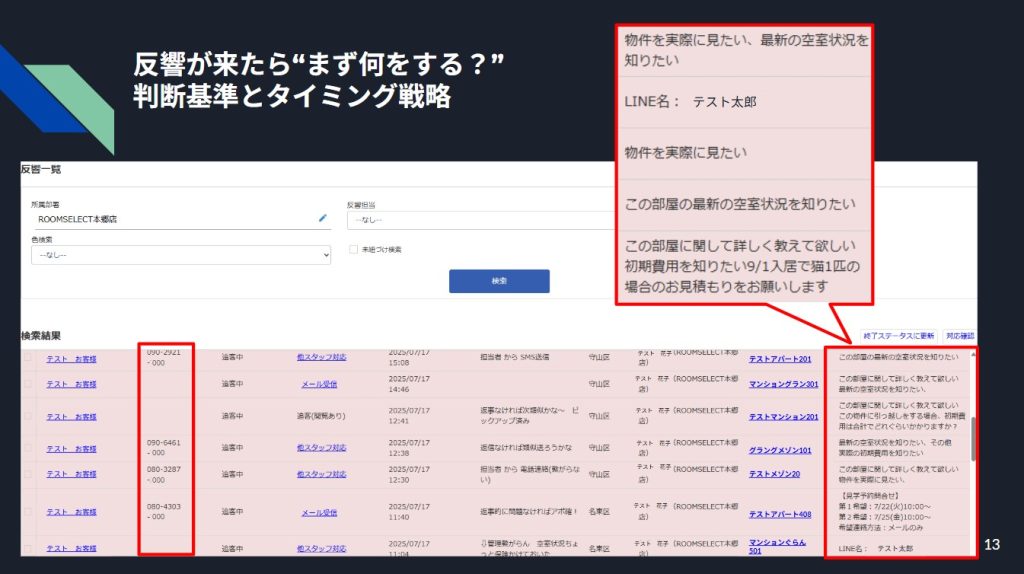The width and height of the screenshot is (1024, 574).
Task: Open the テストアパート201 property link
Action: (x=780, y=359)
